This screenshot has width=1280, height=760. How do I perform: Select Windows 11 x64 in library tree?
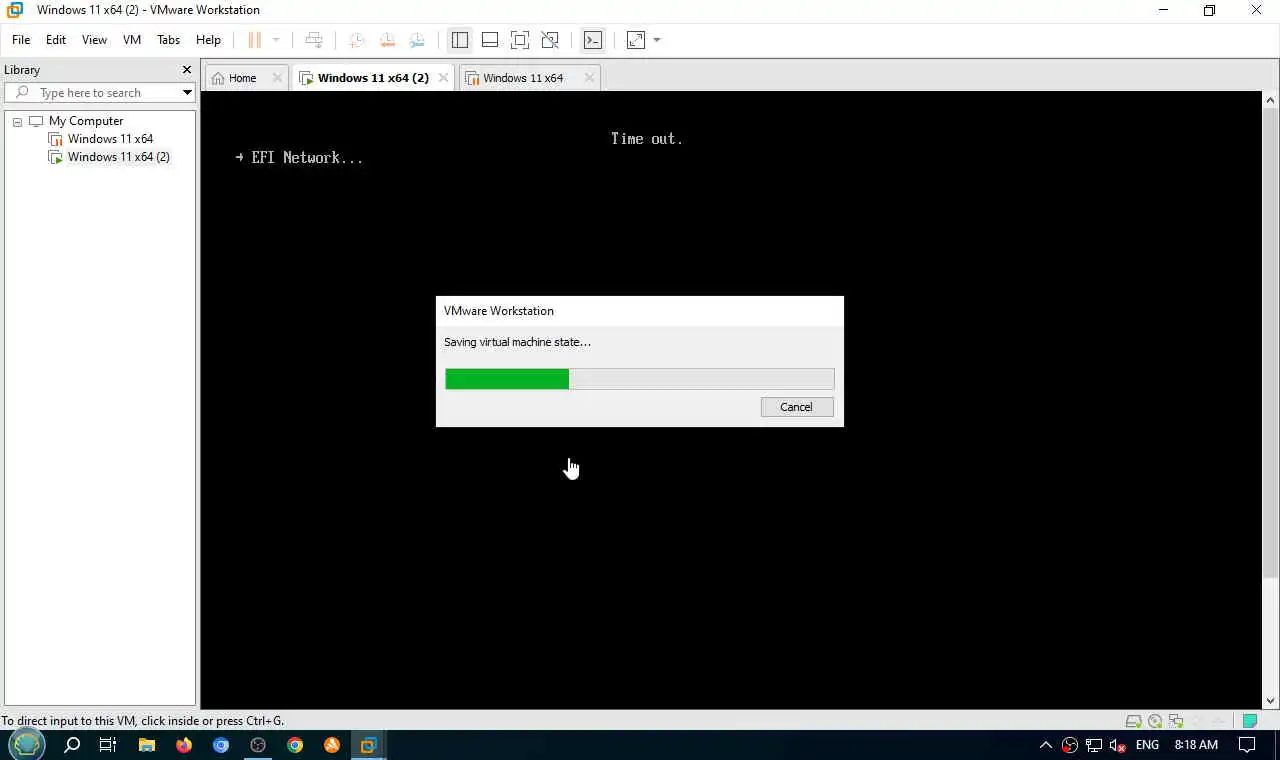point(110,139)
